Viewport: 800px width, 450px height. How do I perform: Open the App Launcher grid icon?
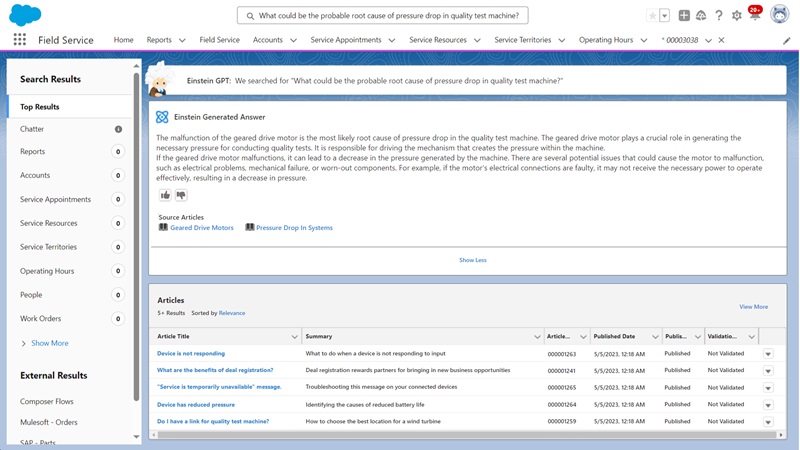tap(19, 40)
